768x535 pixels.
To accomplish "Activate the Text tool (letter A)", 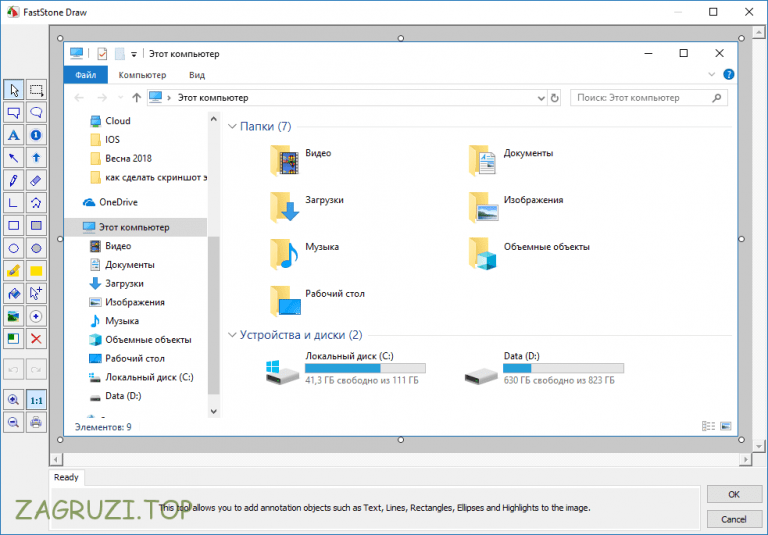I will (x=14, y=135).
